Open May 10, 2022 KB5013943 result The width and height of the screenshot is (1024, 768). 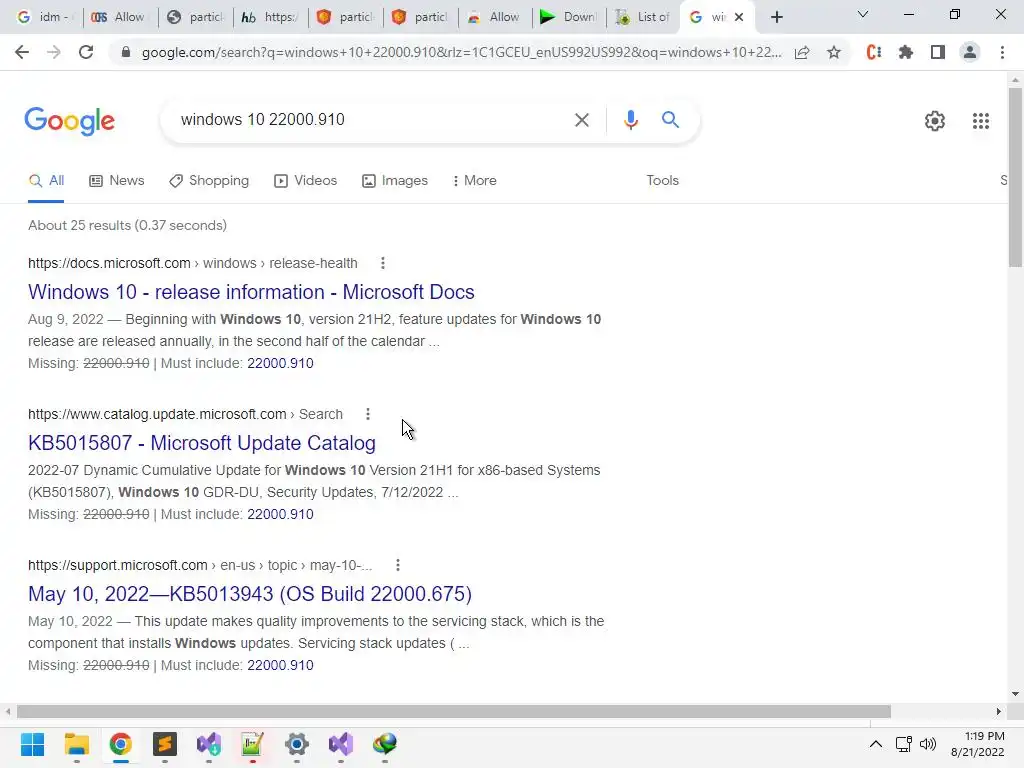click(x=249, y=594)
